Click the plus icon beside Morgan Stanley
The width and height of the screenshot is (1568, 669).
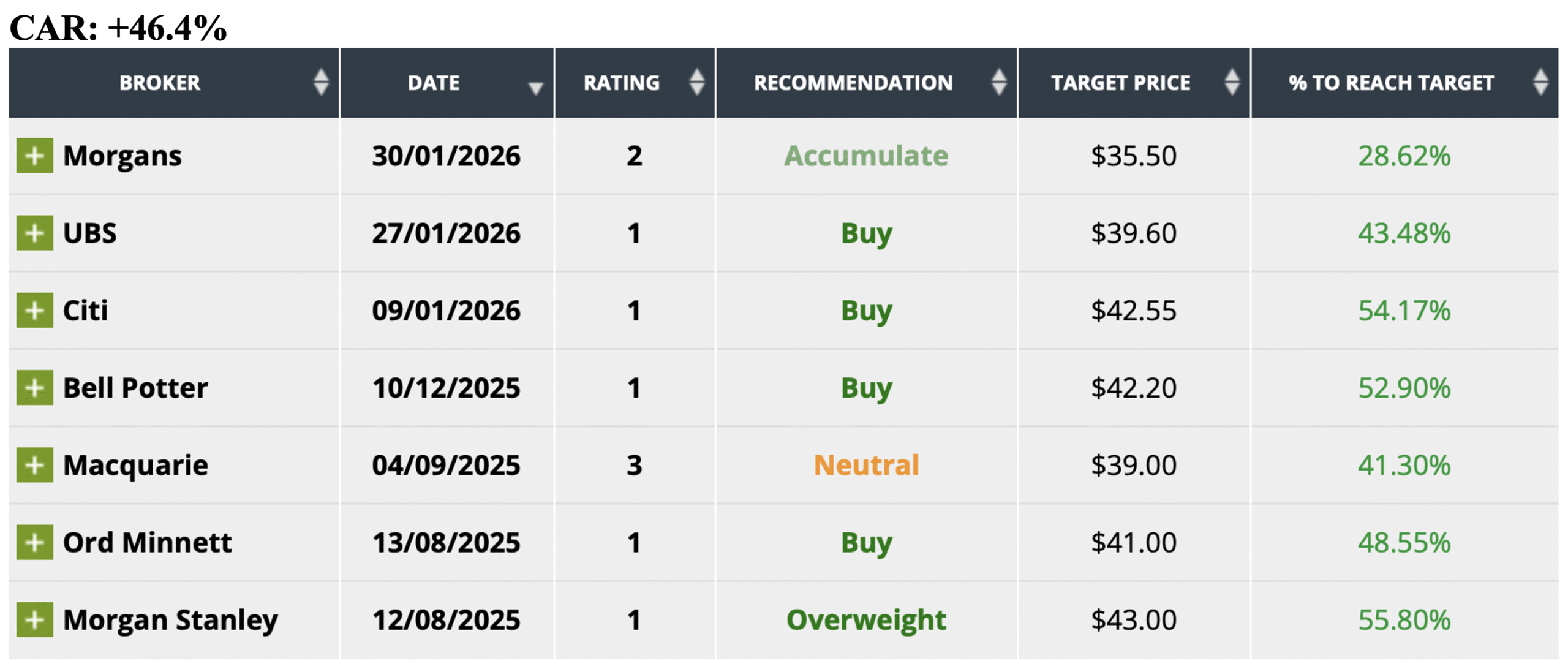pos(34,619)
